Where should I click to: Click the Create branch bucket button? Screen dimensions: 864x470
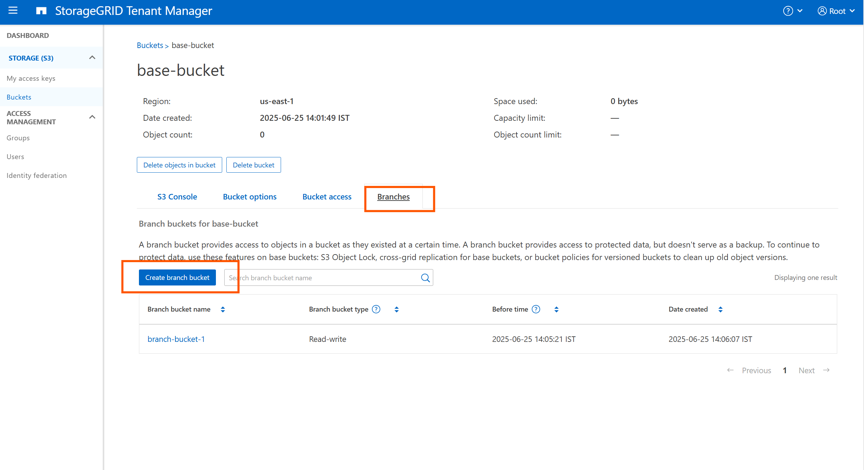click(177, 278)
